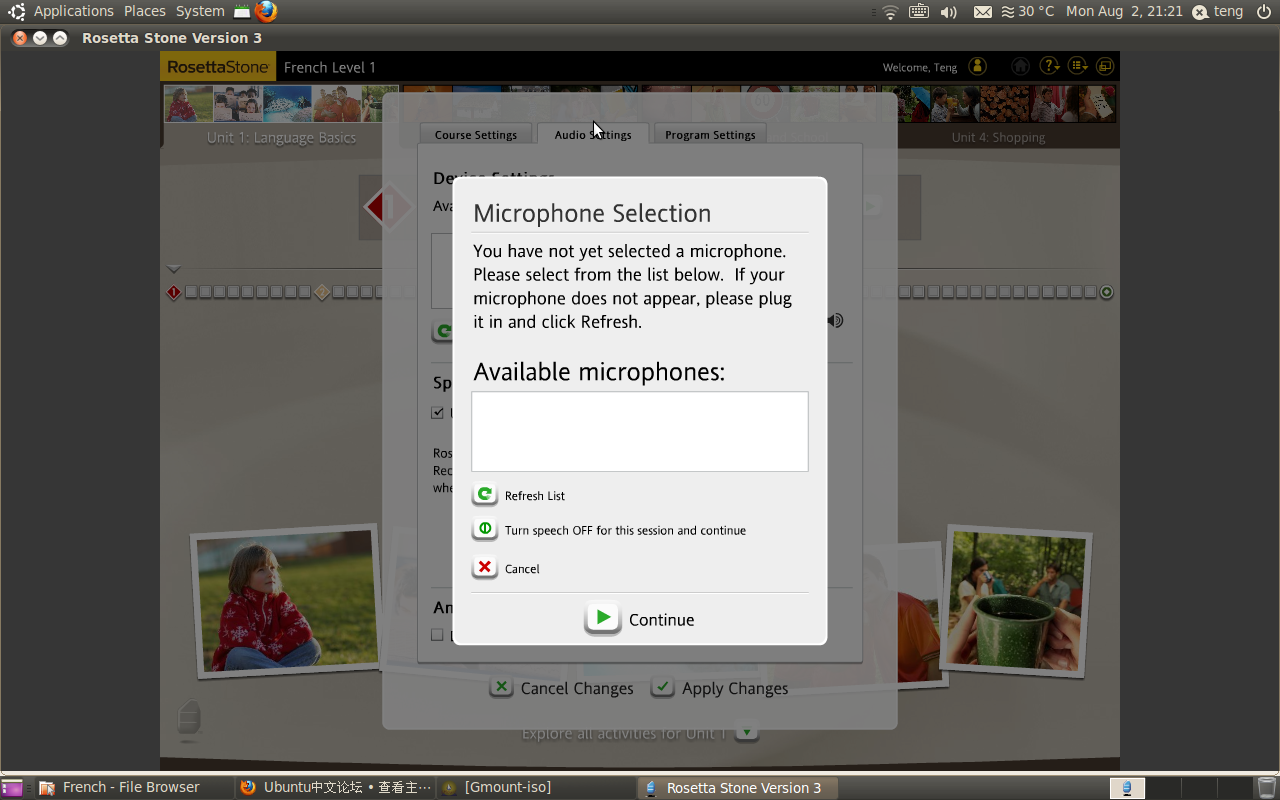
Task: Click Apply Changes in the settings panel
Action: point(720,688)
